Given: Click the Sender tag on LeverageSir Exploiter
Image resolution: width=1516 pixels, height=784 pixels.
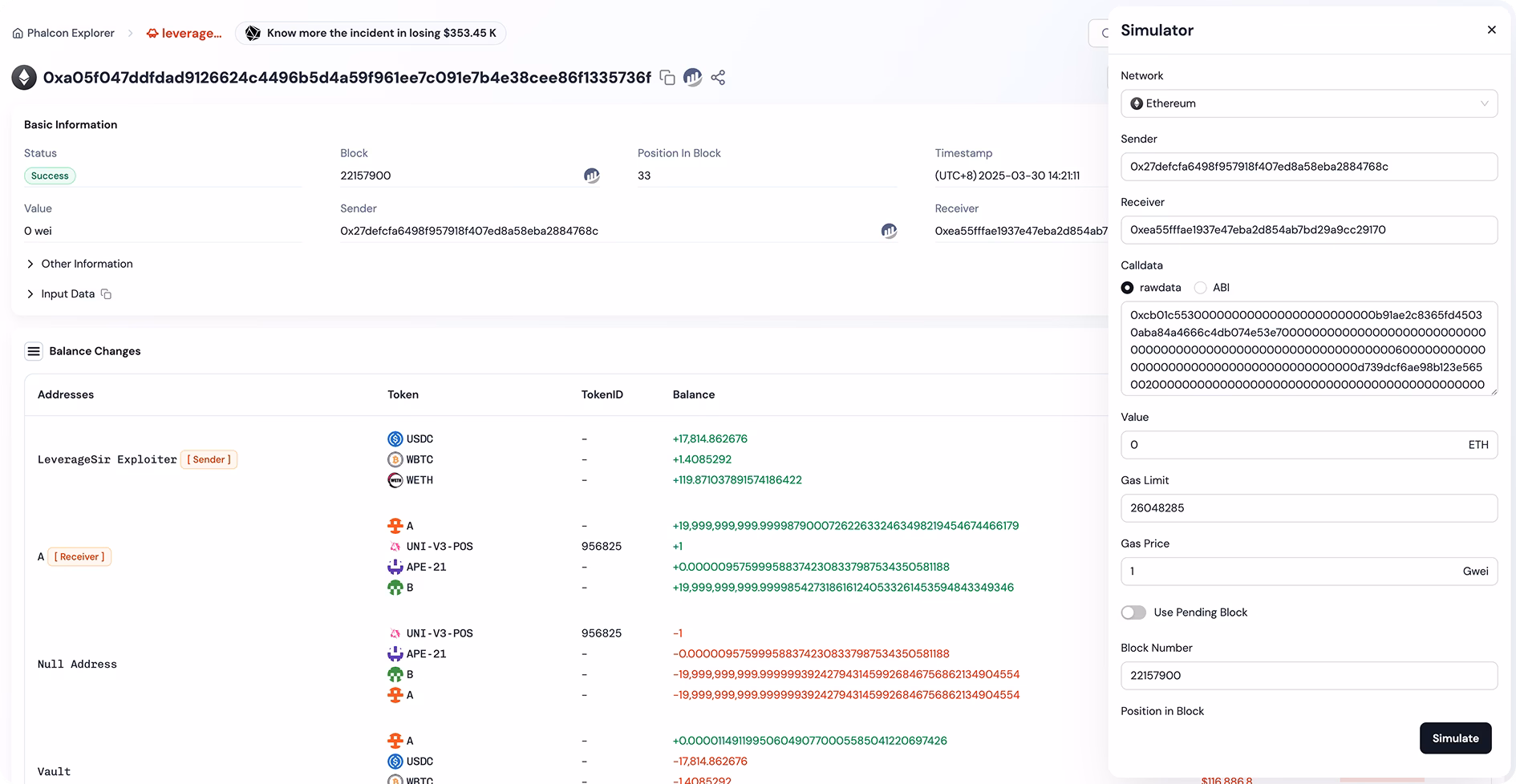Looking at the screenshot, I should pos(209,459).
